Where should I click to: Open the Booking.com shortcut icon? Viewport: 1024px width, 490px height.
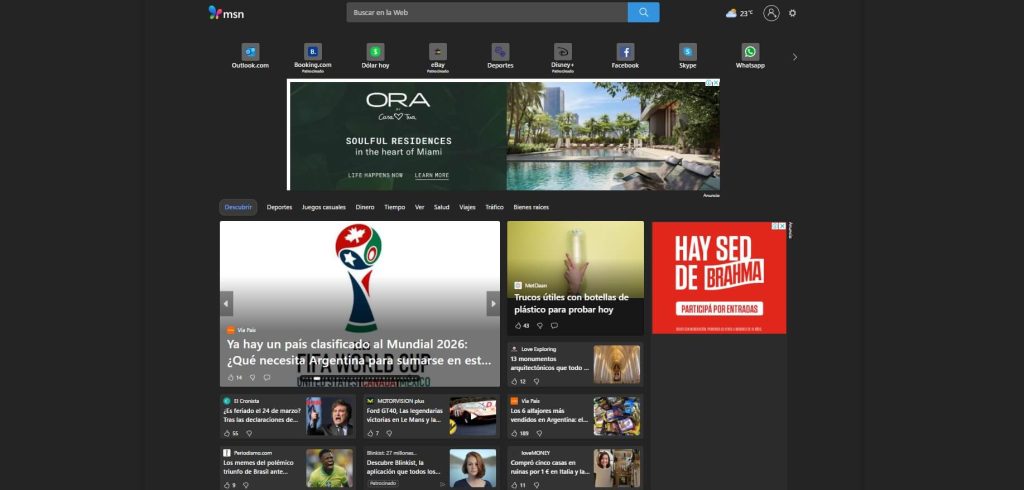[313, 52]
